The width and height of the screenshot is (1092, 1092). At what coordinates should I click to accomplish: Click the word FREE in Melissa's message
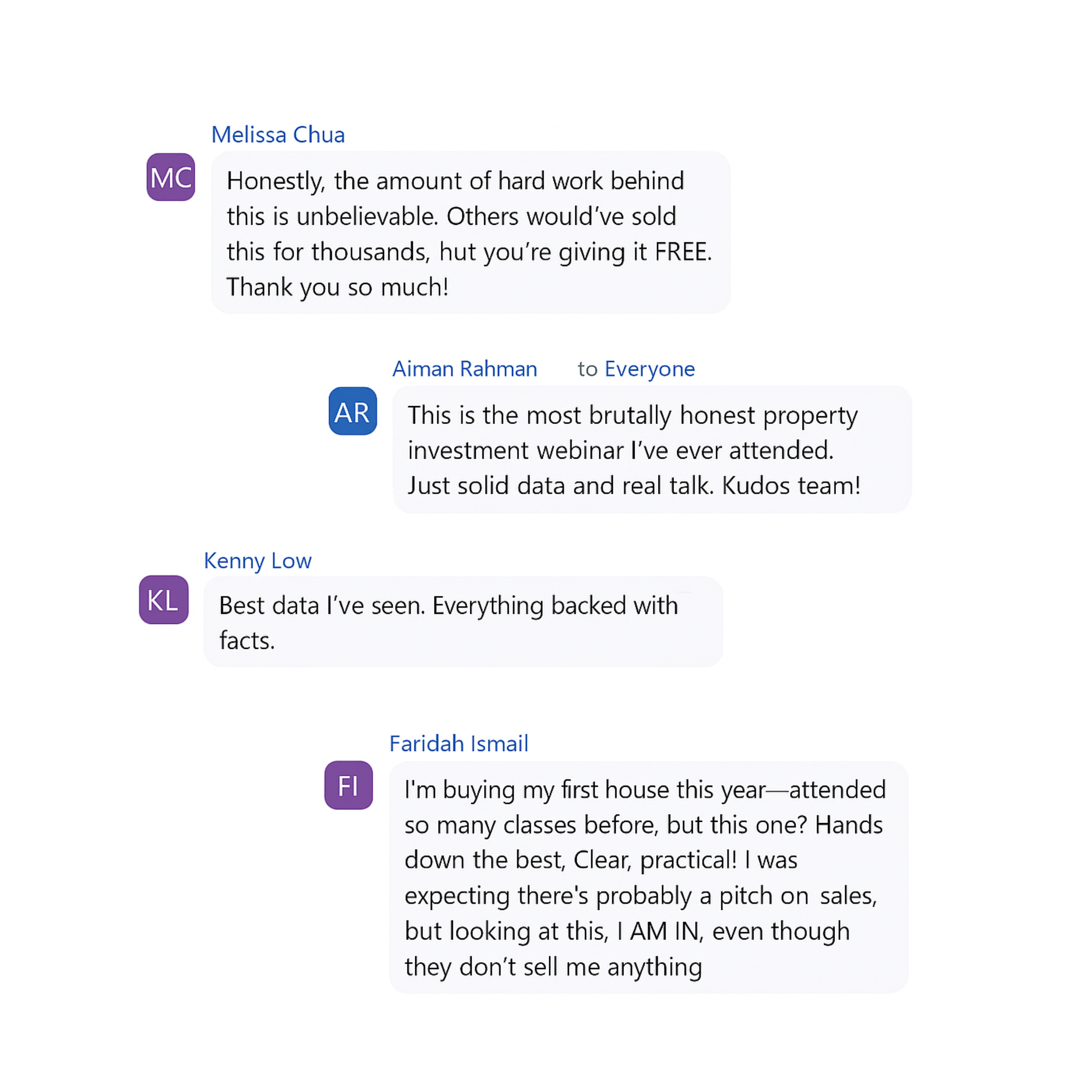point(682,252)
